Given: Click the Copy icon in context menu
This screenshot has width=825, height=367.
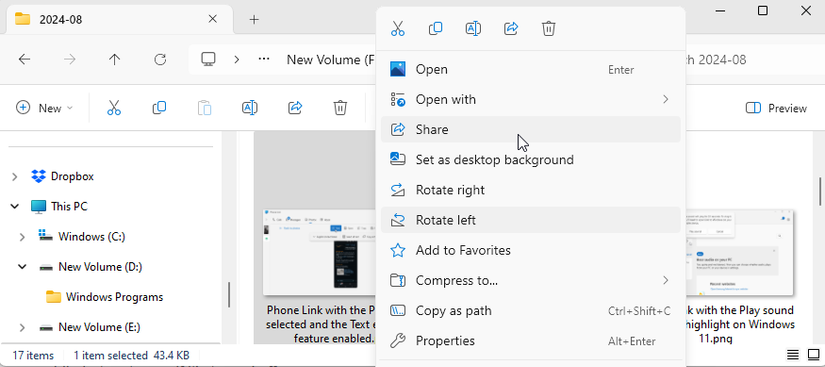Looking at the screenshot, I should click(436, 28).
